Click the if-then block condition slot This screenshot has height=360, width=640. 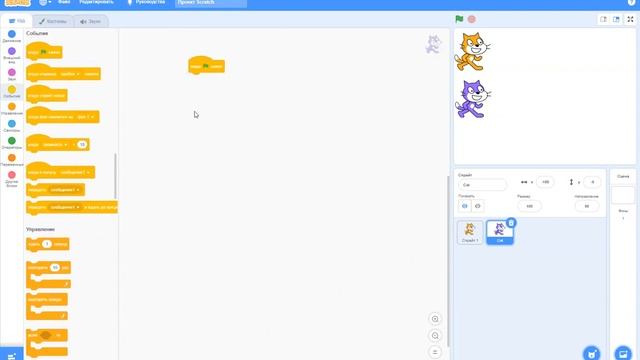click(x=46, y=335)
